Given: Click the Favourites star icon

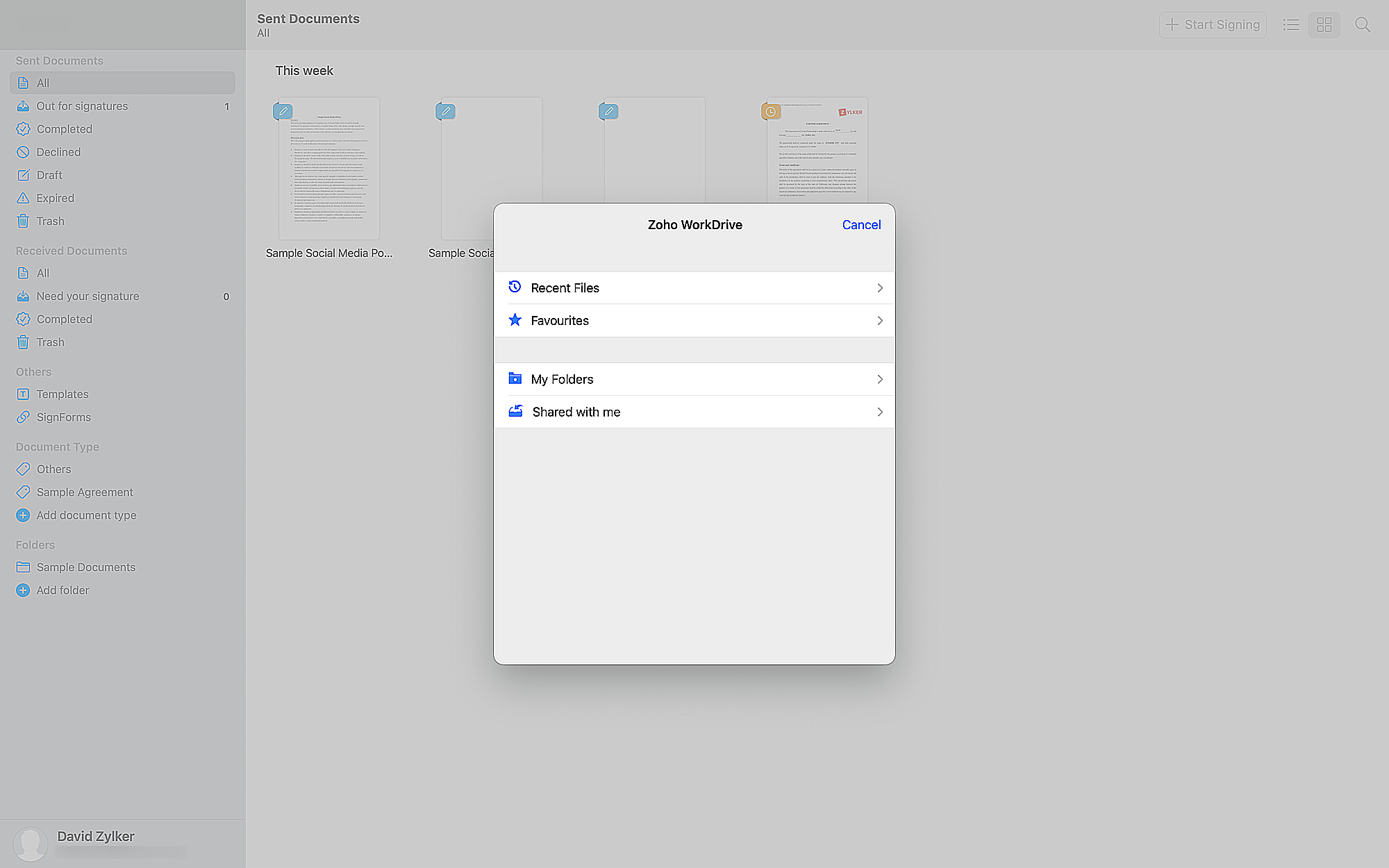Looking at the screenshot, I should (515, 320).
